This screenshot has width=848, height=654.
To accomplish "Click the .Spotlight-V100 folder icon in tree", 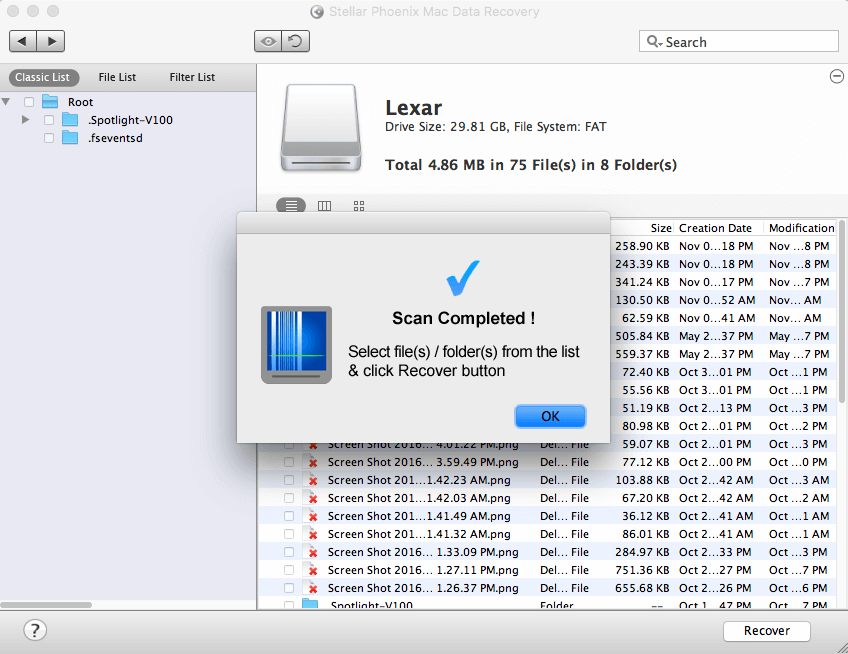I will pyautogui.click(x=70, y=120).
